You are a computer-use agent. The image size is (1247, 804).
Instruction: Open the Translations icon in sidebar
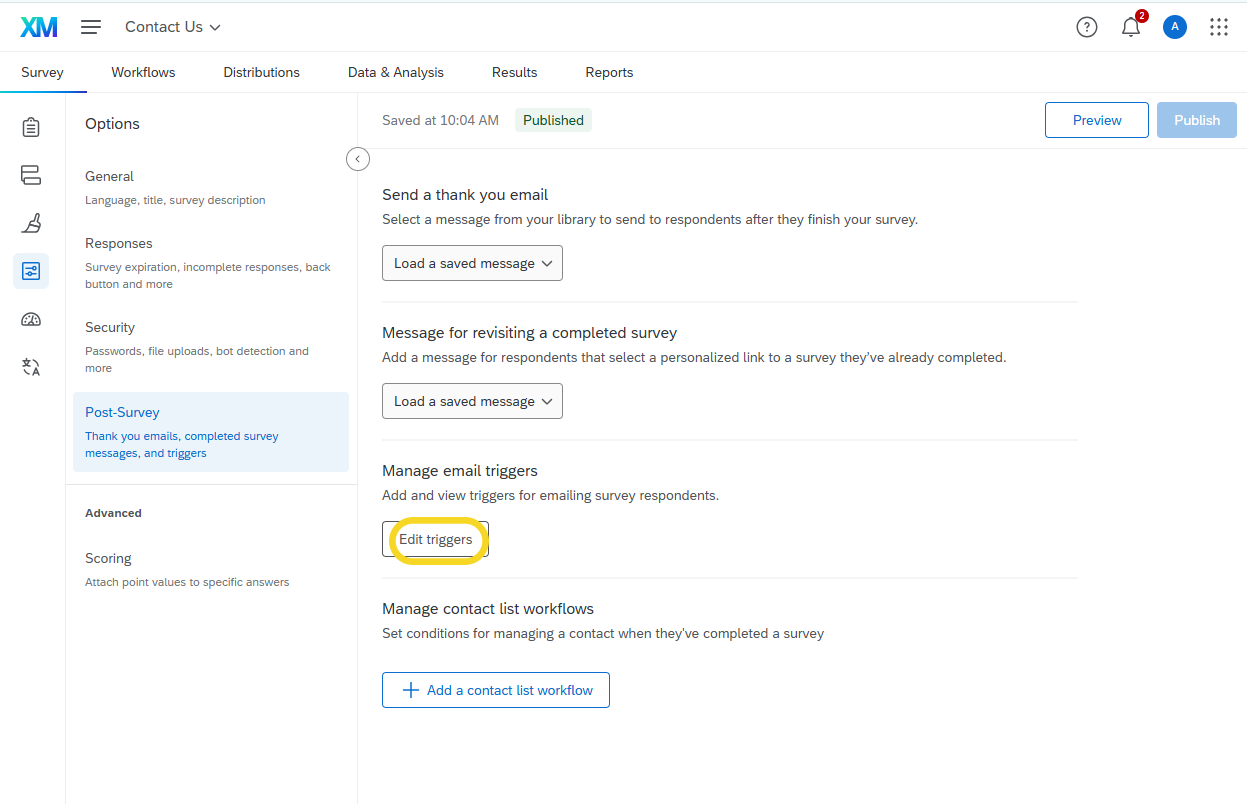tap(31, 367)
